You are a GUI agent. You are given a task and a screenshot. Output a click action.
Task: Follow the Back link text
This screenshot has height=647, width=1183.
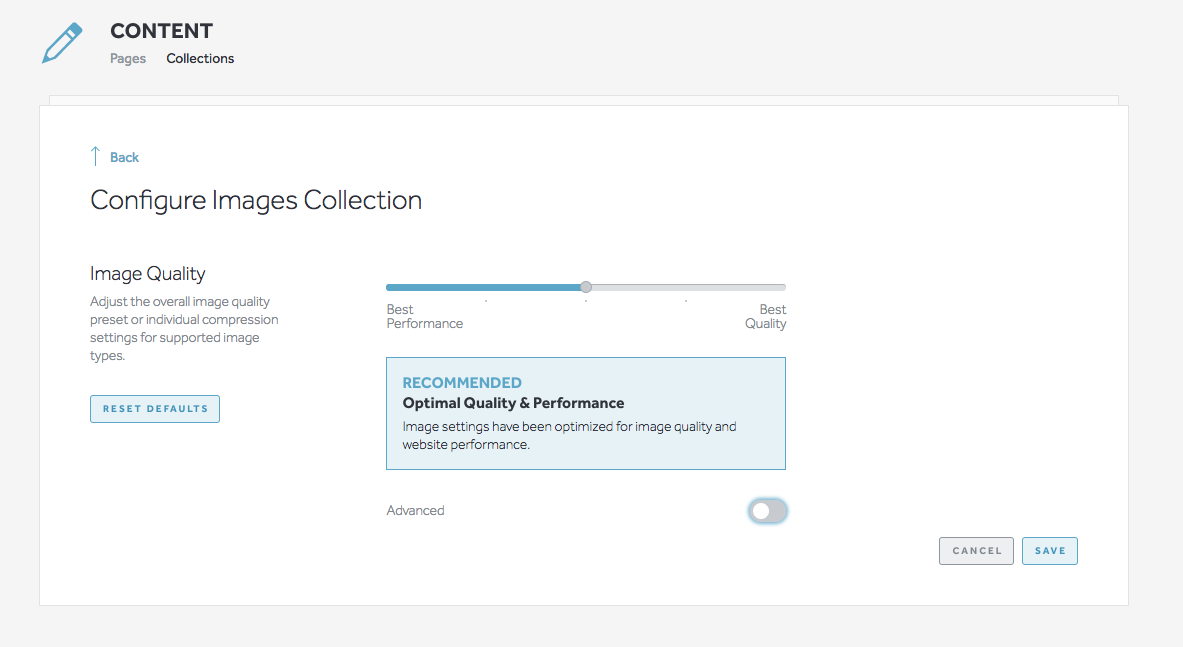124,157
